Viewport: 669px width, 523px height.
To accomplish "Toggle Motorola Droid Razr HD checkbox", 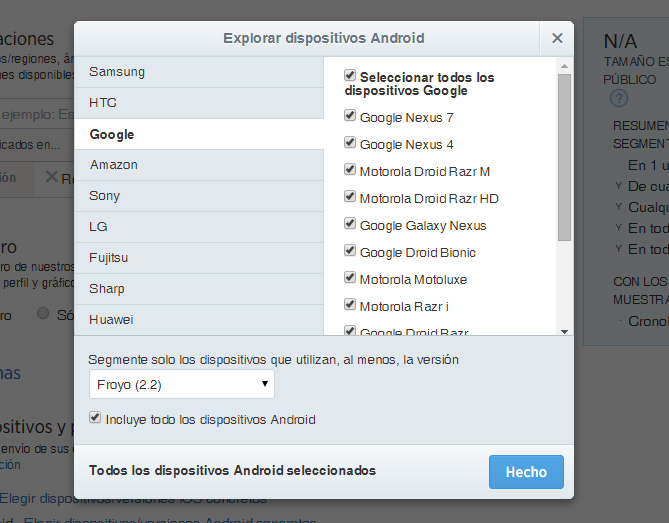I will coord(350,196).
